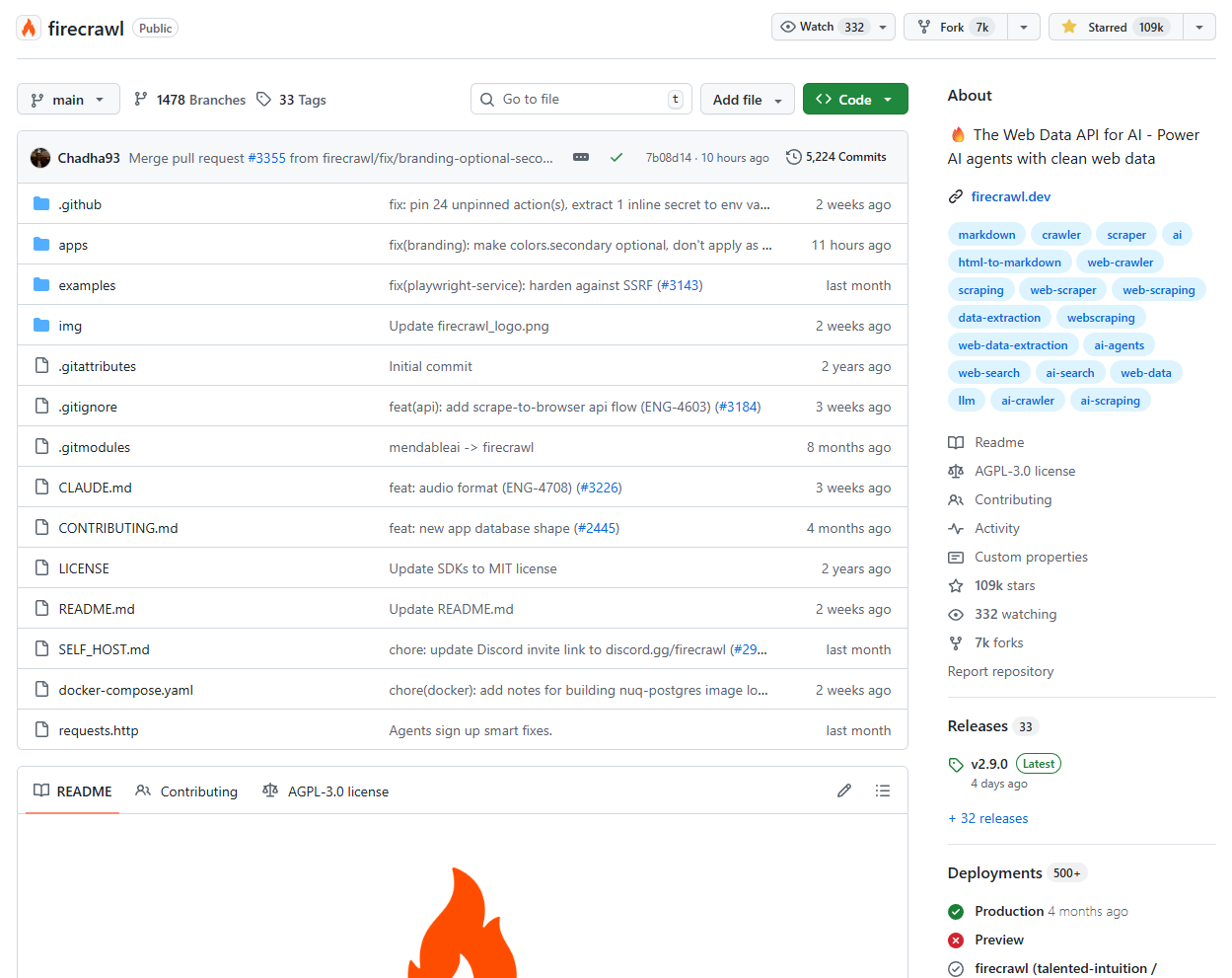This screenshot has height=978, width=1232.
Task: Open the LICENSE file
Action: (84, 568)
